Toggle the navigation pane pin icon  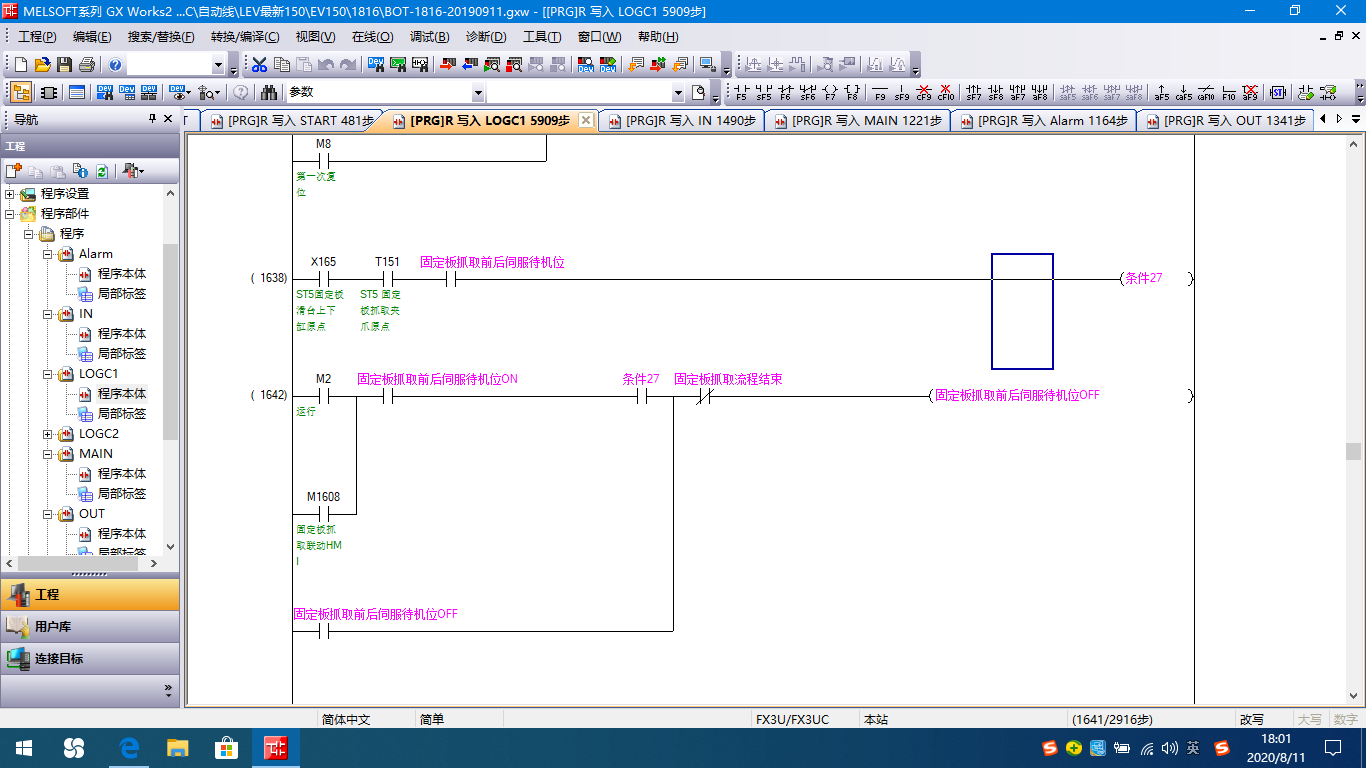[x=153, y=119]
